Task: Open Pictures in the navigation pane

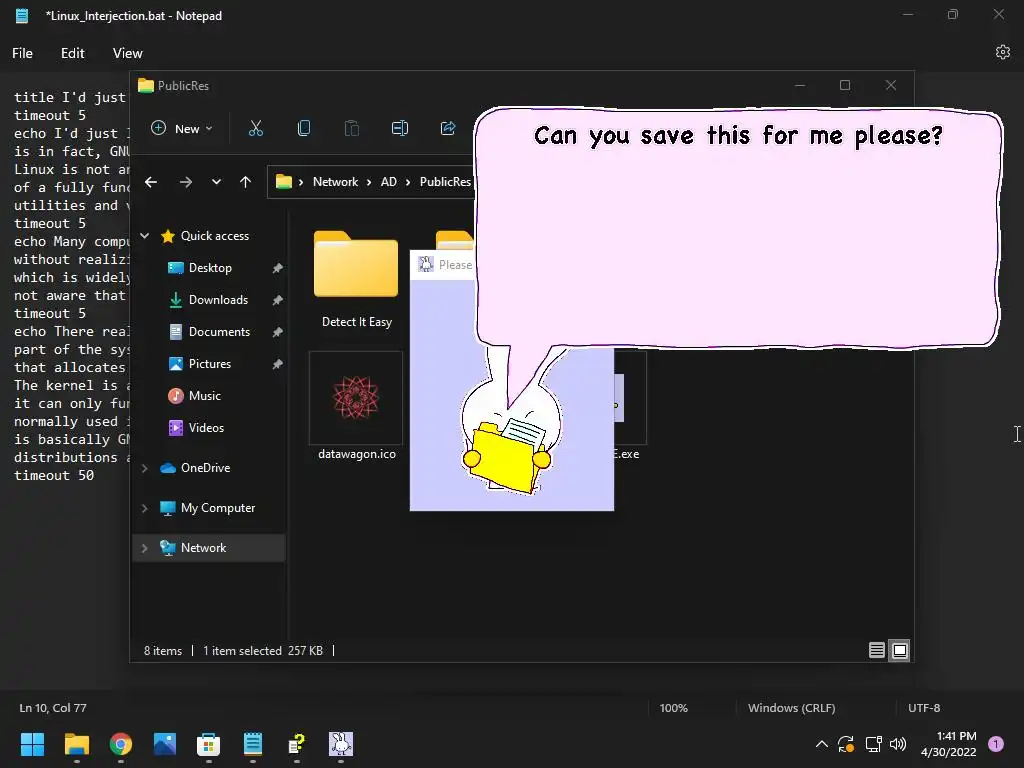Action: pyautogui.click(x=210, y=364)
